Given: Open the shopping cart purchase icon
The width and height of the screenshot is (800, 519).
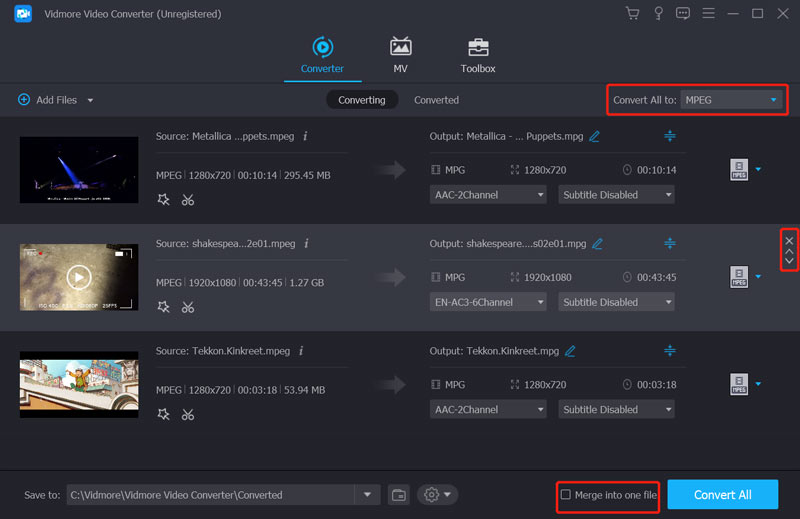Looking at the screenshot, I should point(632,14).
